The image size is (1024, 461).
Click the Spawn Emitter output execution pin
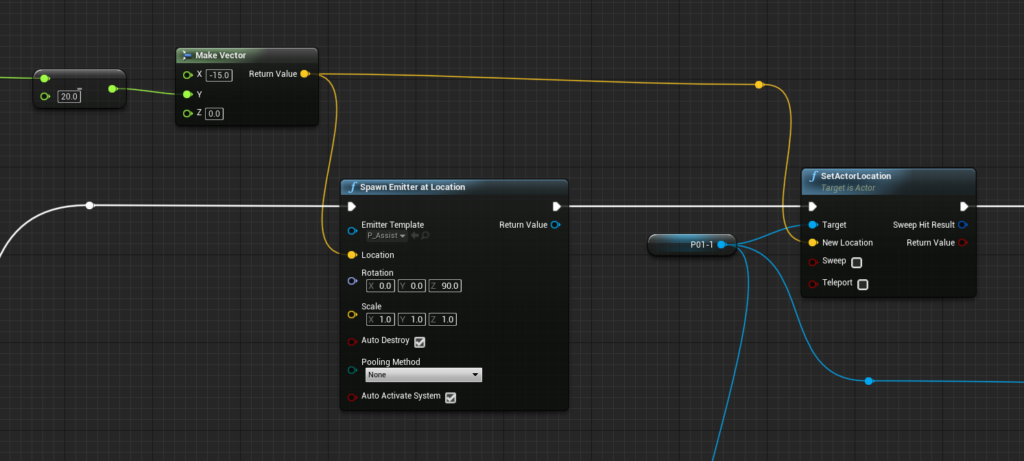tap(556, 206)
